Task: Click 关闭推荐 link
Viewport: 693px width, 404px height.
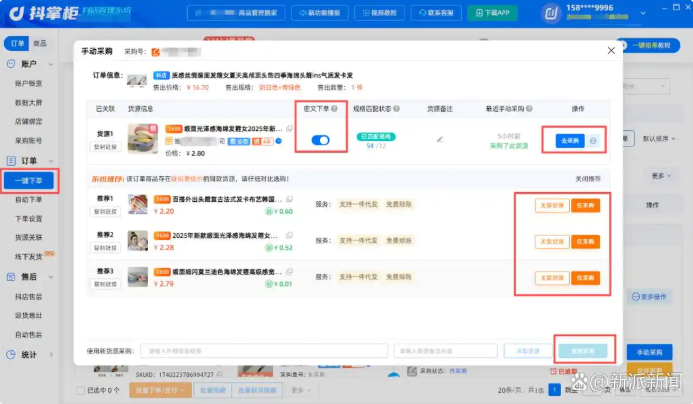Action: tap(588, 179)
